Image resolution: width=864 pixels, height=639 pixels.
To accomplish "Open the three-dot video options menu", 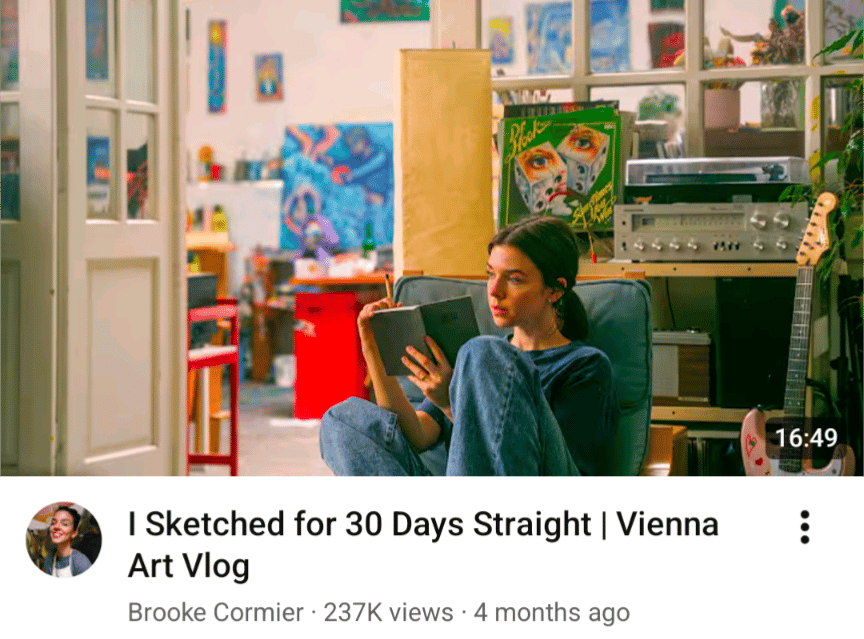I will [804, 527].
